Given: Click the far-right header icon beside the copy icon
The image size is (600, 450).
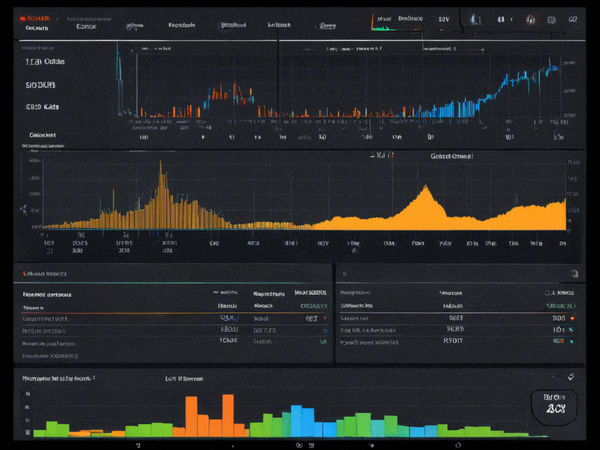Looking at the screenshot, I should coord(572,19).
